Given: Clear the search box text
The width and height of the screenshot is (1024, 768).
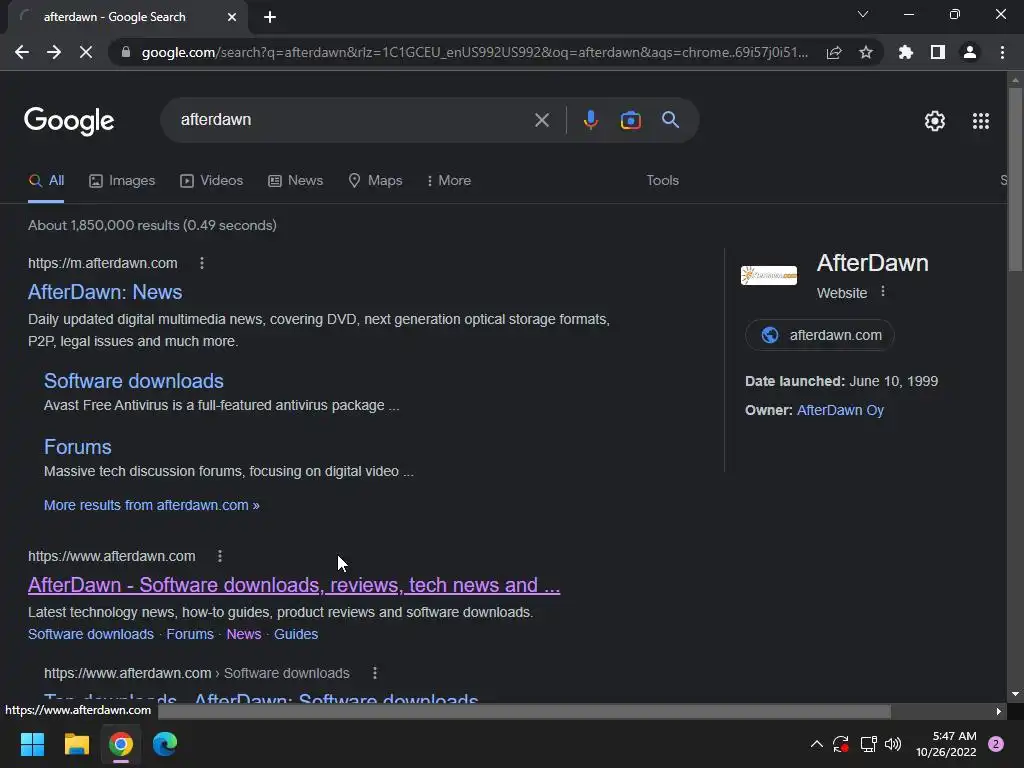Looking at the screenshot, I should [x=541, y=120].
